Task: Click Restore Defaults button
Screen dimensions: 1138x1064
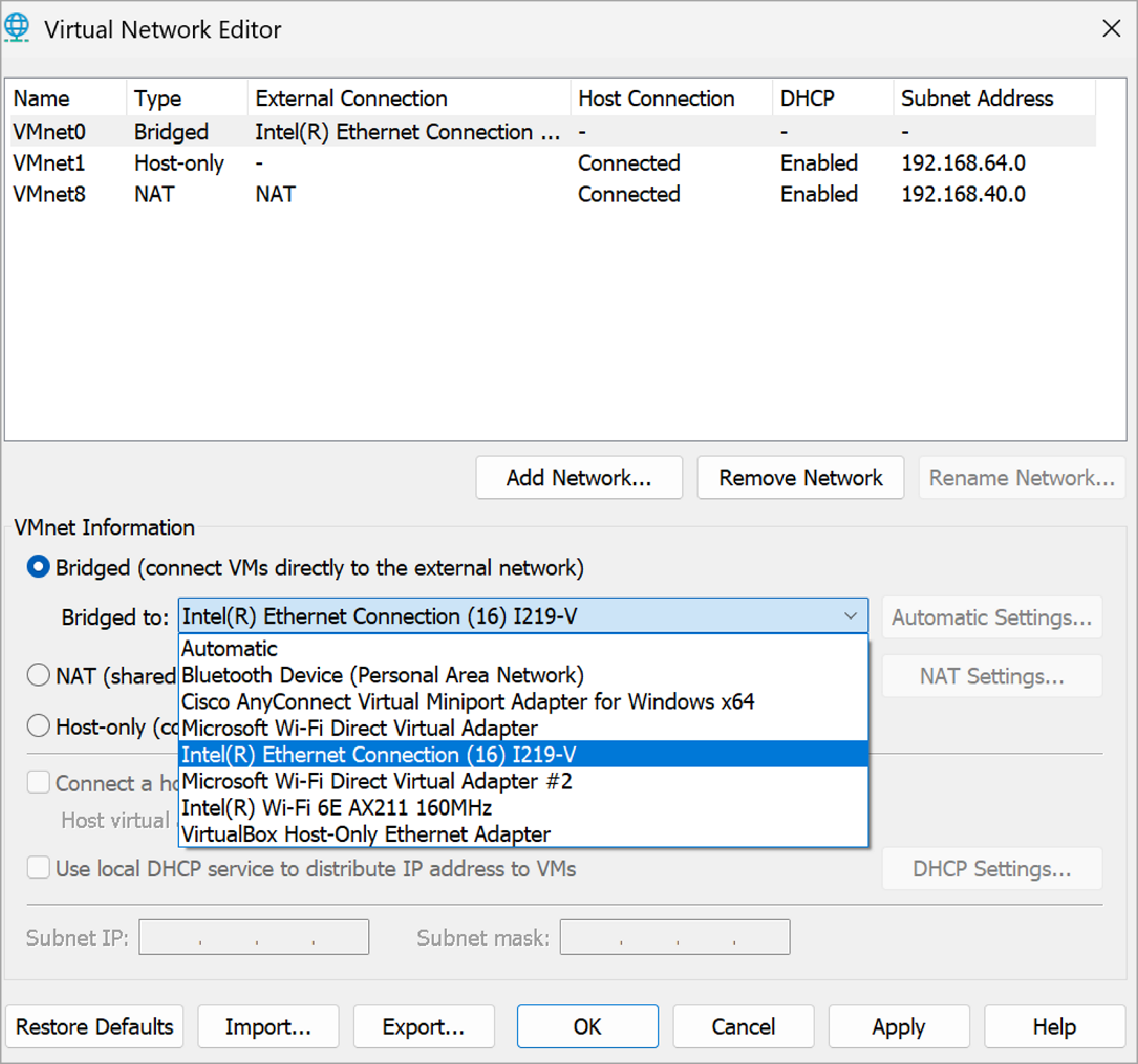Action: pos(94,1027)
